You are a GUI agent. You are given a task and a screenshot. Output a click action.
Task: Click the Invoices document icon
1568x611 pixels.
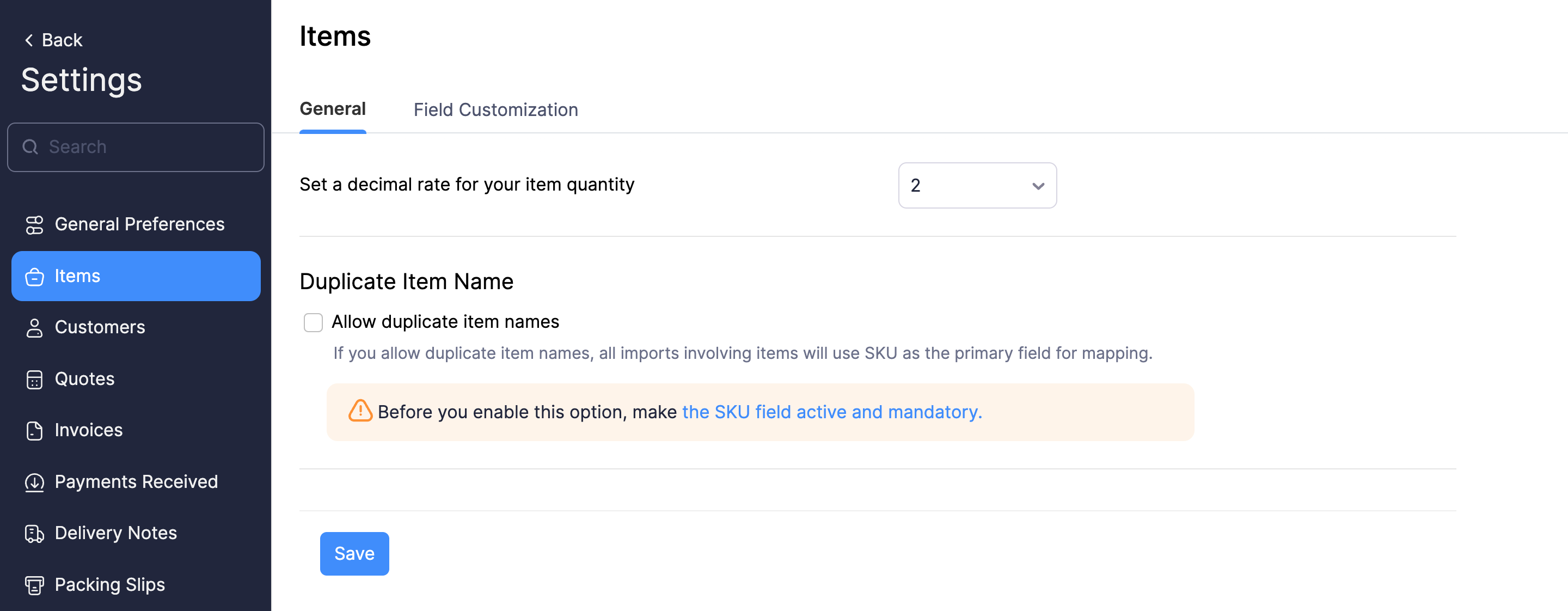[x=34, y=430]
